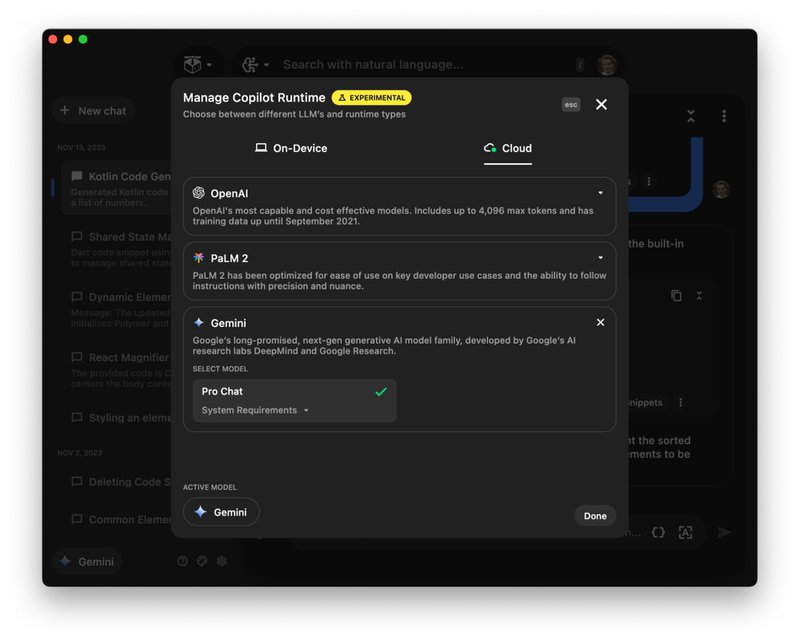Click the green checkmark on Pro Chat
Image resolution: width=800 pixels, height=643 pixels.
381,391
